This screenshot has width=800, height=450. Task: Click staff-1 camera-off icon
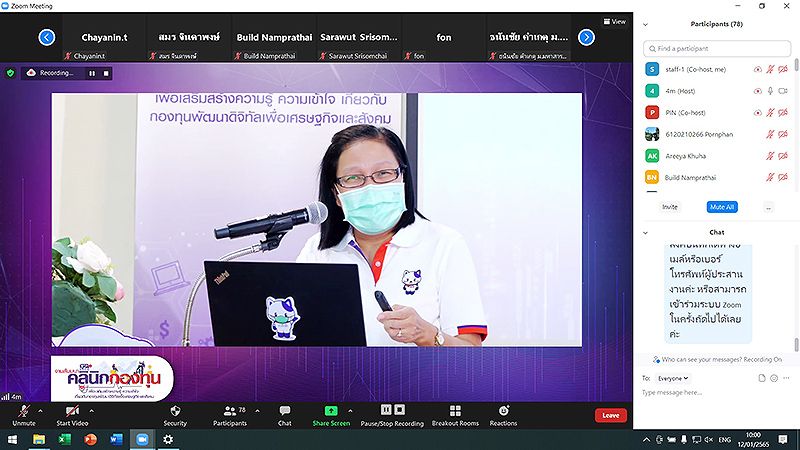783,69
